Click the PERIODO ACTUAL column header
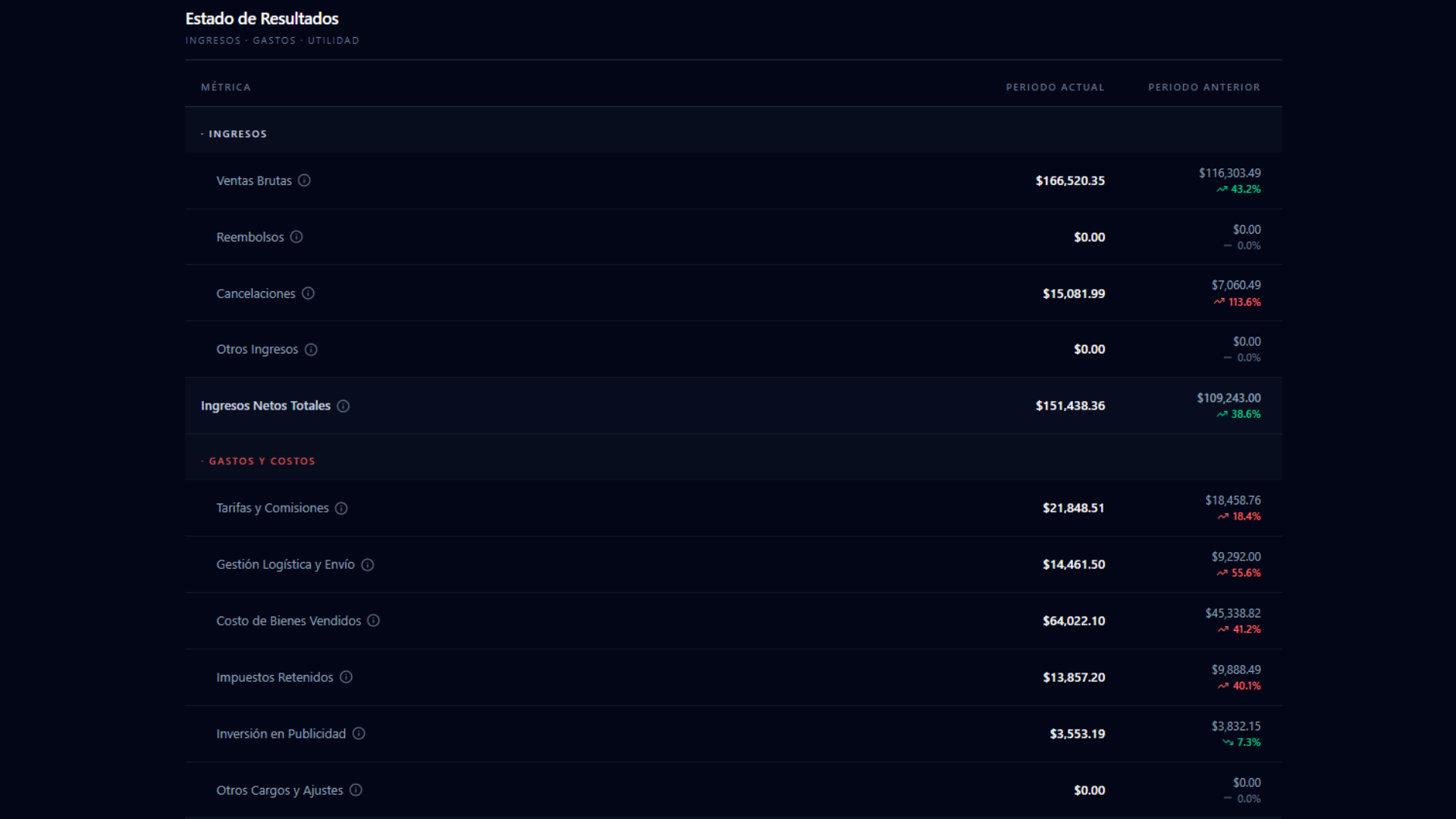The height and width of the screenshot is (819, 1456). 1055,87
